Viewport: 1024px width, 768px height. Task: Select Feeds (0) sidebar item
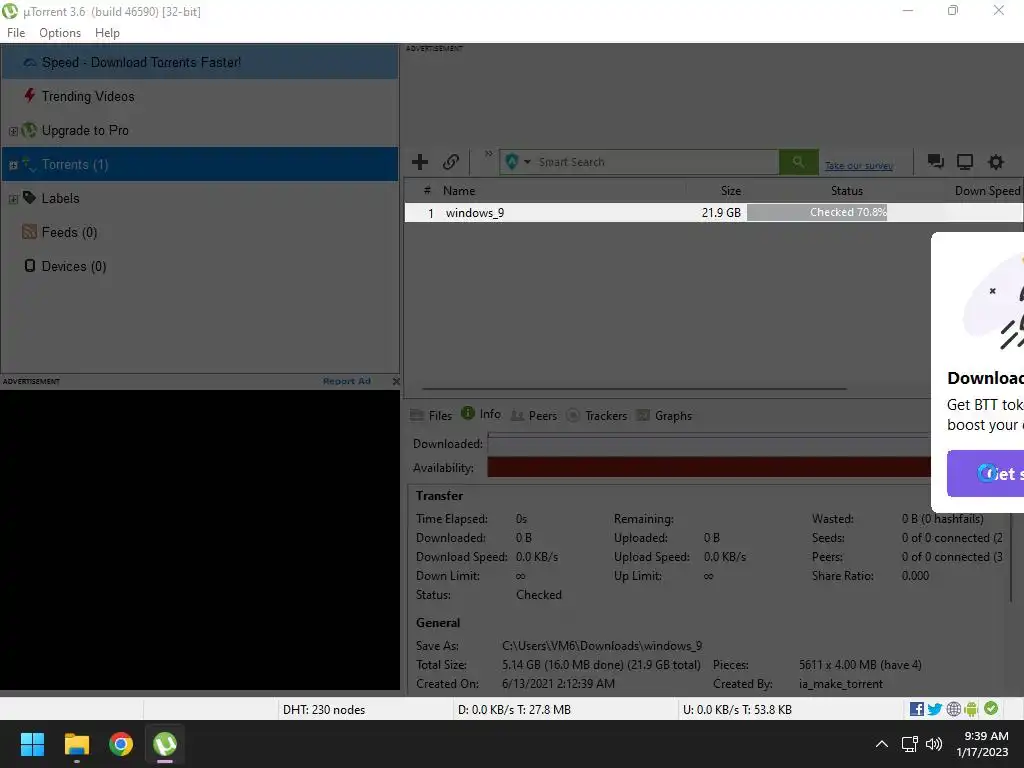click(200, 232)
